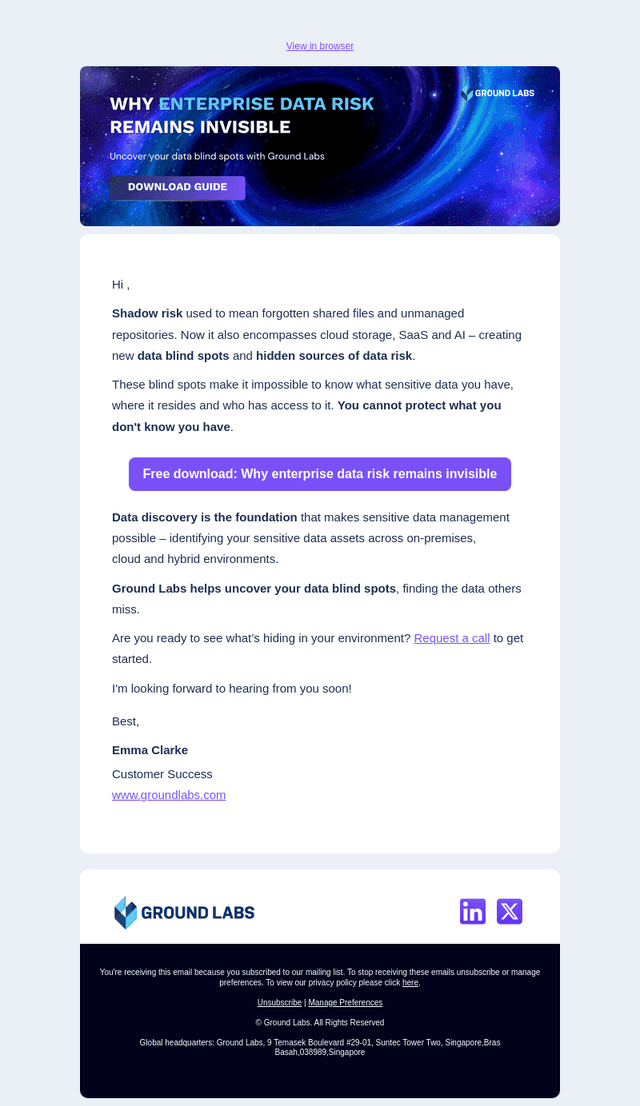Open the privacy policy 'here' link

[x=410, y=983]
